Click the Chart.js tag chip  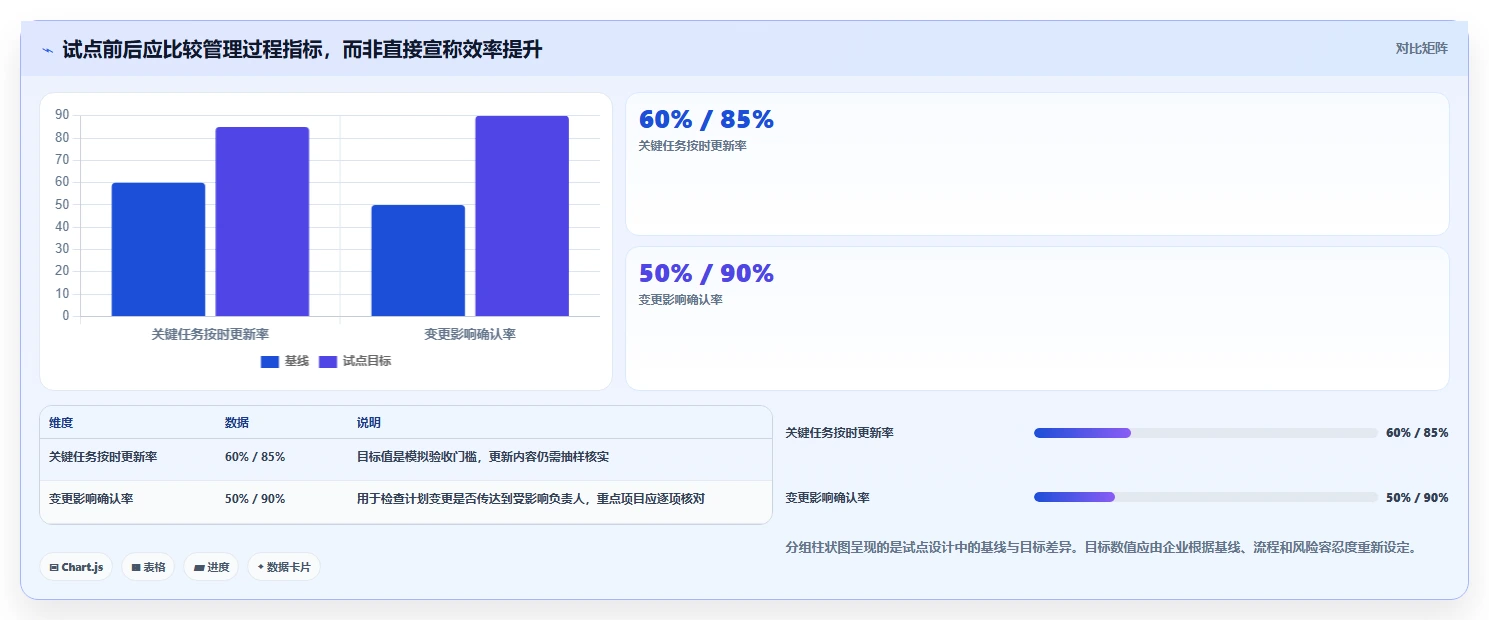point(76,567)
